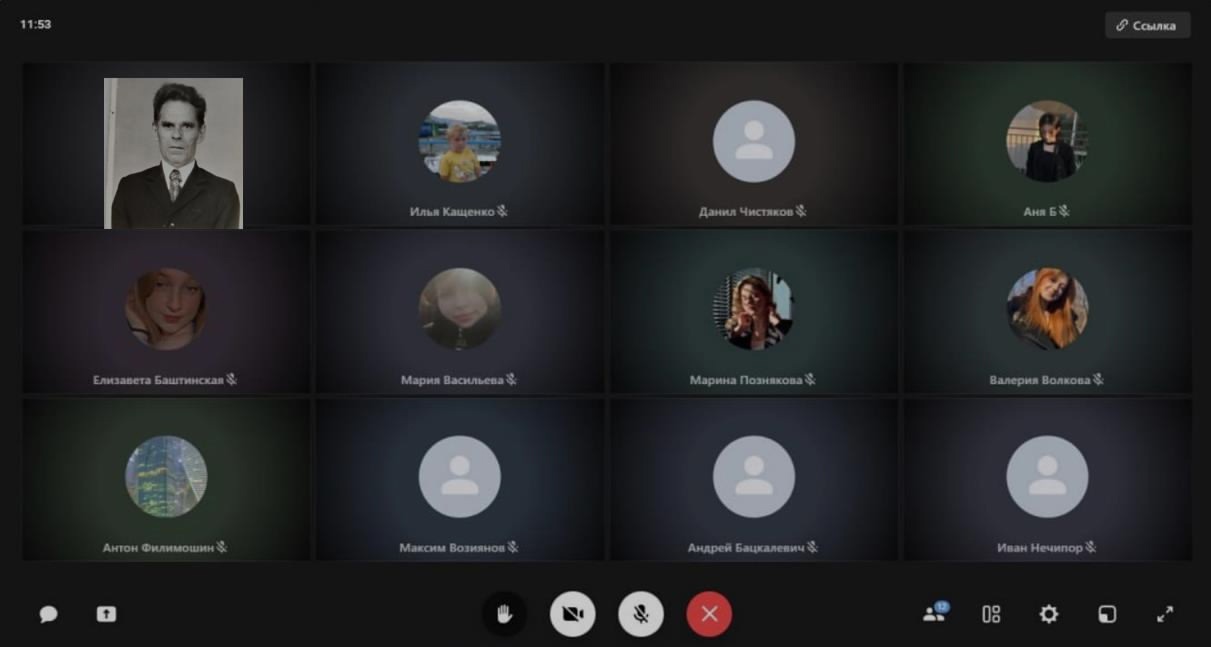Open the participants list icon
Screen dimensions: 1211x647
[x=934, y=613]
